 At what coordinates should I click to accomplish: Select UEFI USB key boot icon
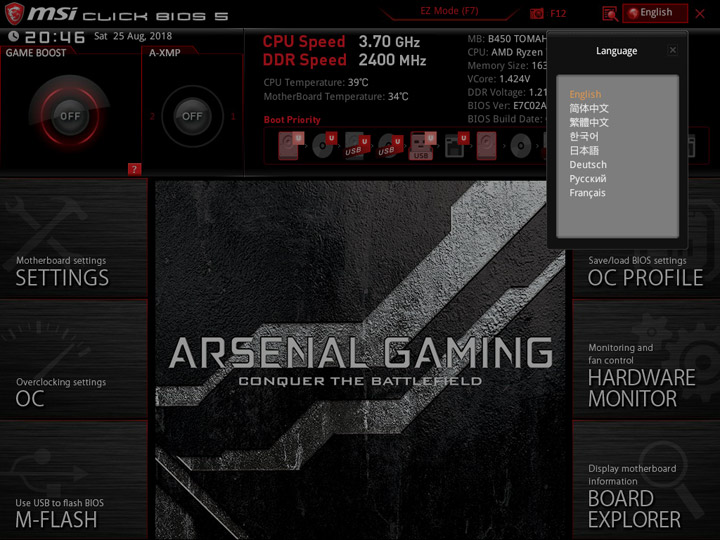pos(422,146)
